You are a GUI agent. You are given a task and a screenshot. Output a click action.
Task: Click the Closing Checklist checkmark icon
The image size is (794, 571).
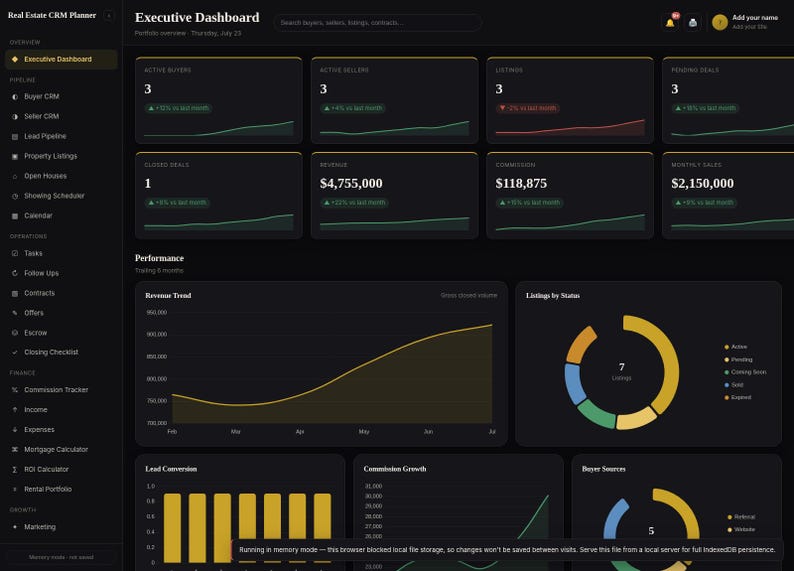[x=15, y=352]
